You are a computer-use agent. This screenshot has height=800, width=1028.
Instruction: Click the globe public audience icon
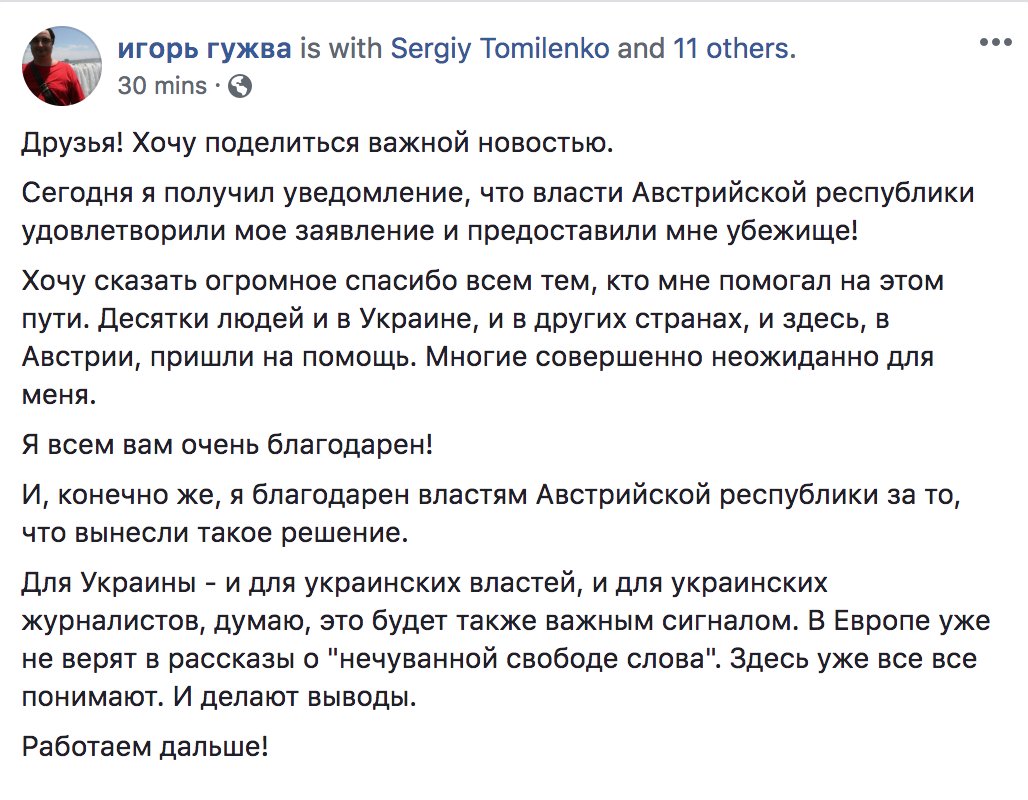click(240, 87)
